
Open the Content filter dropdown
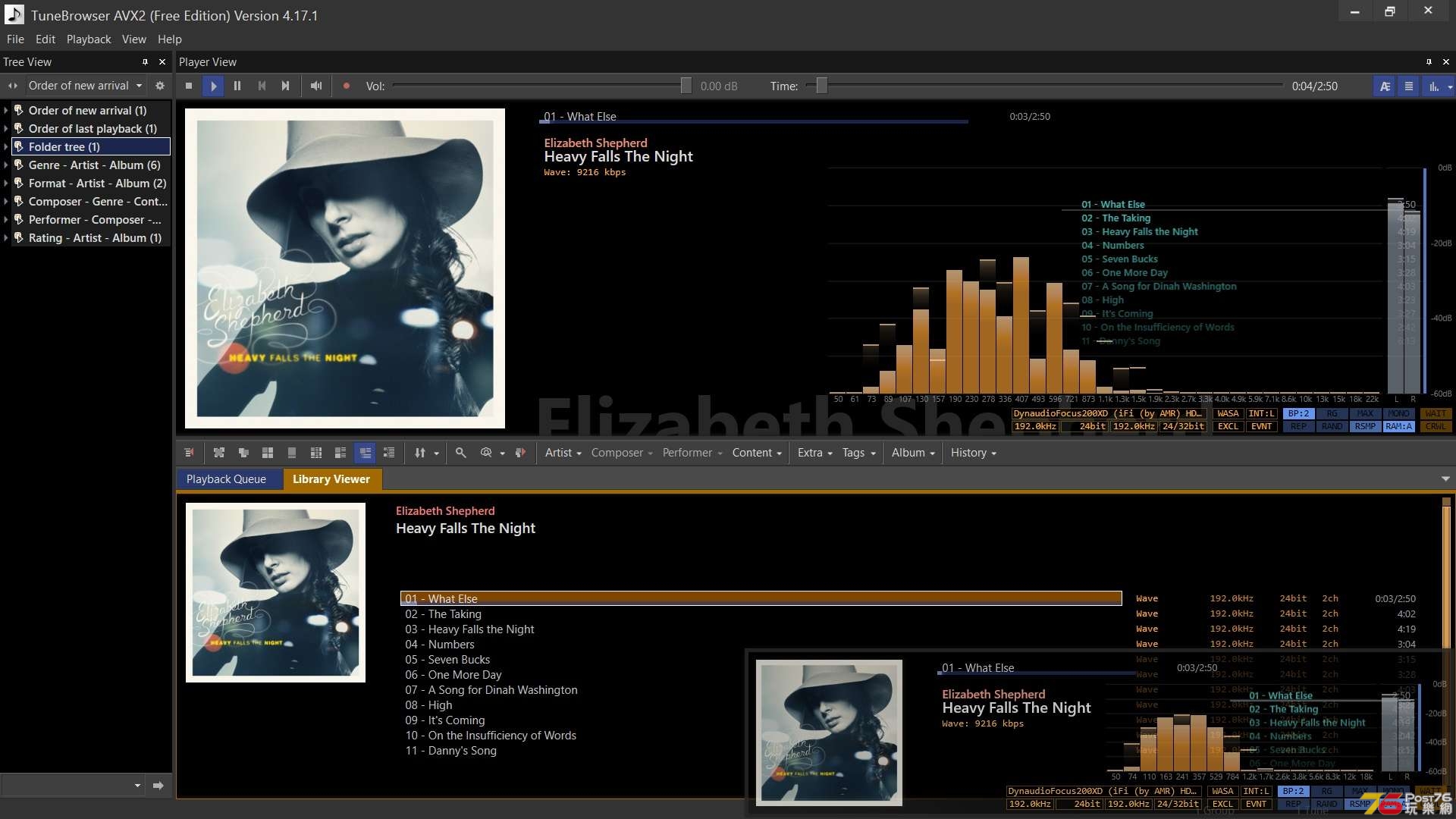click(757, 453)
